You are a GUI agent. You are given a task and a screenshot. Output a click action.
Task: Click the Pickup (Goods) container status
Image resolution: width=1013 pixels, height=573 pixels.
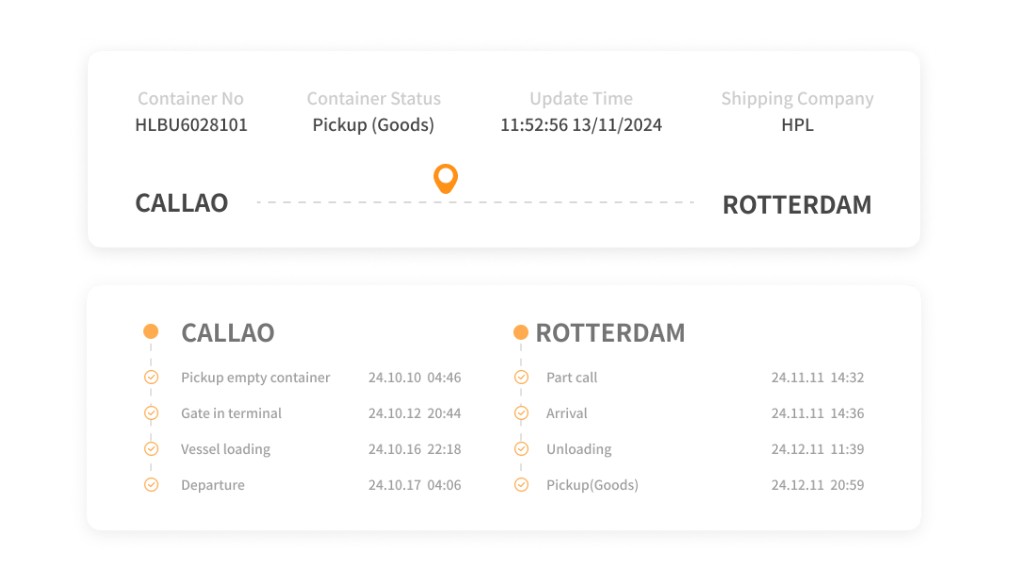[373, 125]
